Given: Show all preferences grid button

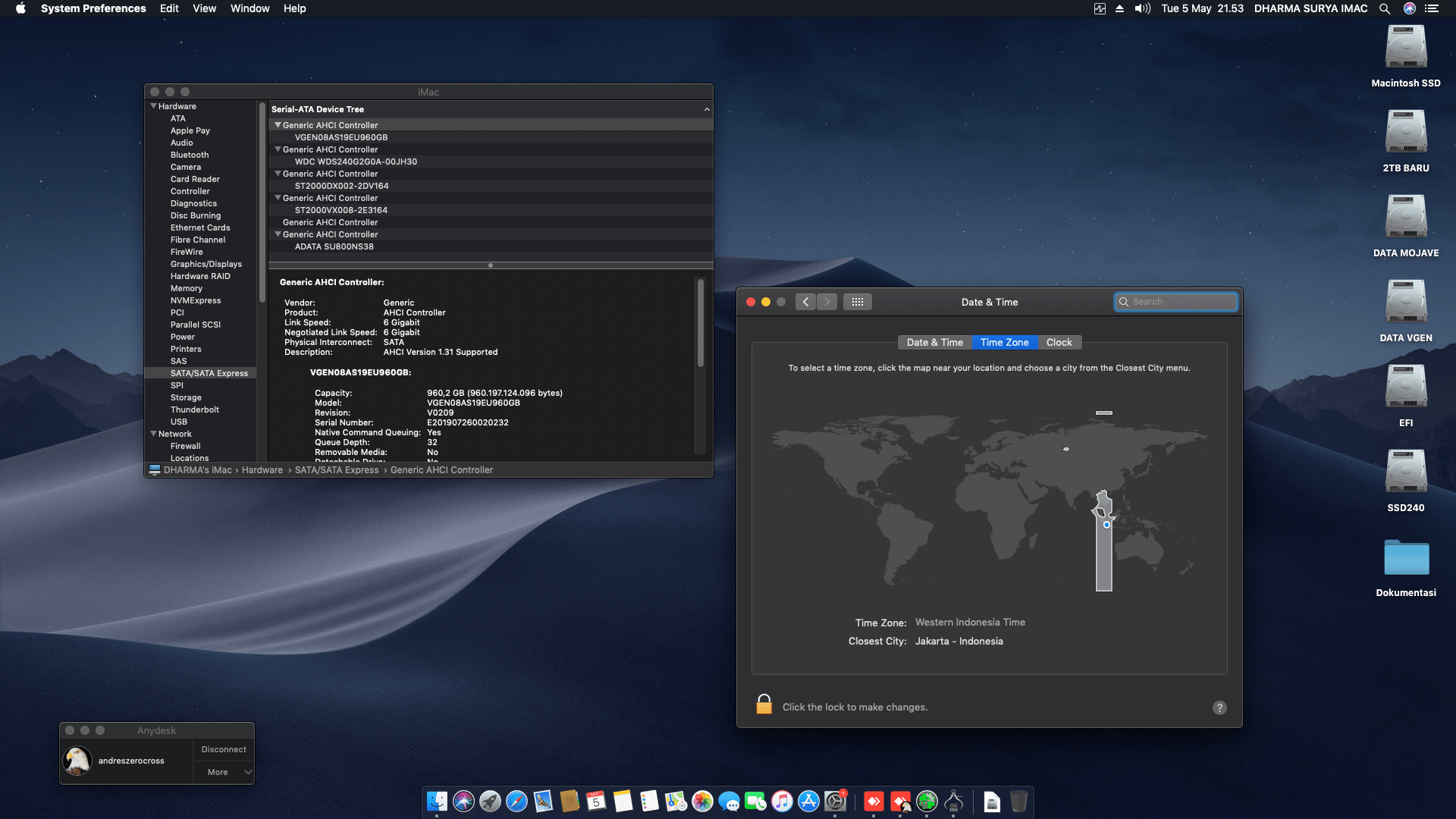Looking at the screenshot, I should click(858, 302).
